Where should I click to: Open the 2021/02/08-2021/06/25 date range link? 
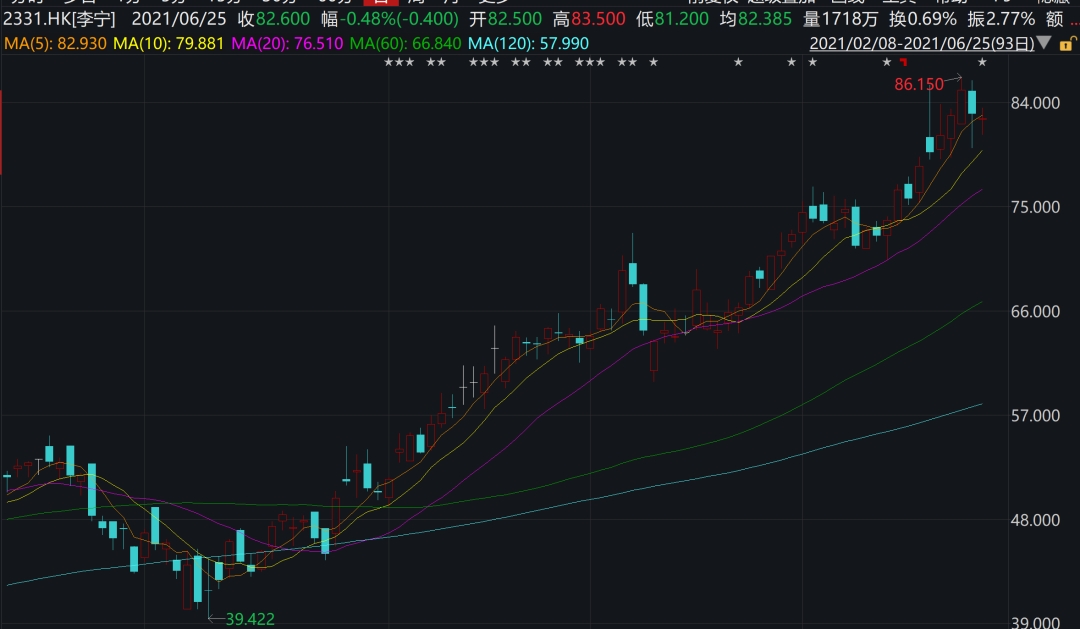920,43
